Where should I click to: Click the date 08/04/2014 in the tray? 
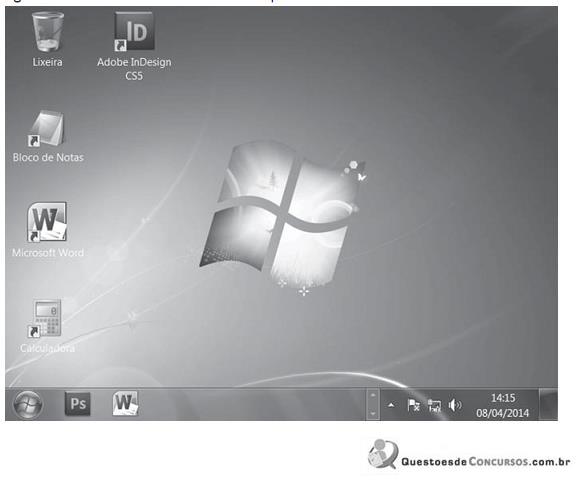click(x=502, y=413)
